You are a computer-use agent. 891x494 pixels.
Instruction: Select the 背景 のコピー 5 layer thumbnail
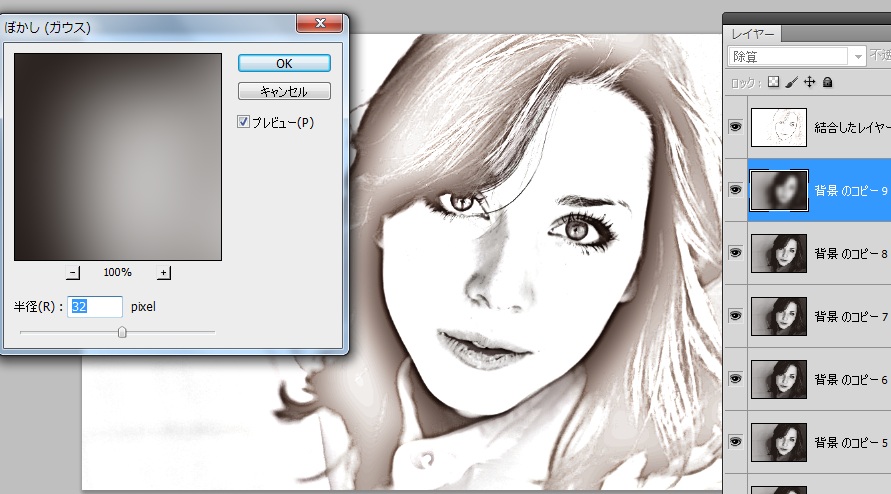tap(779, 442)
